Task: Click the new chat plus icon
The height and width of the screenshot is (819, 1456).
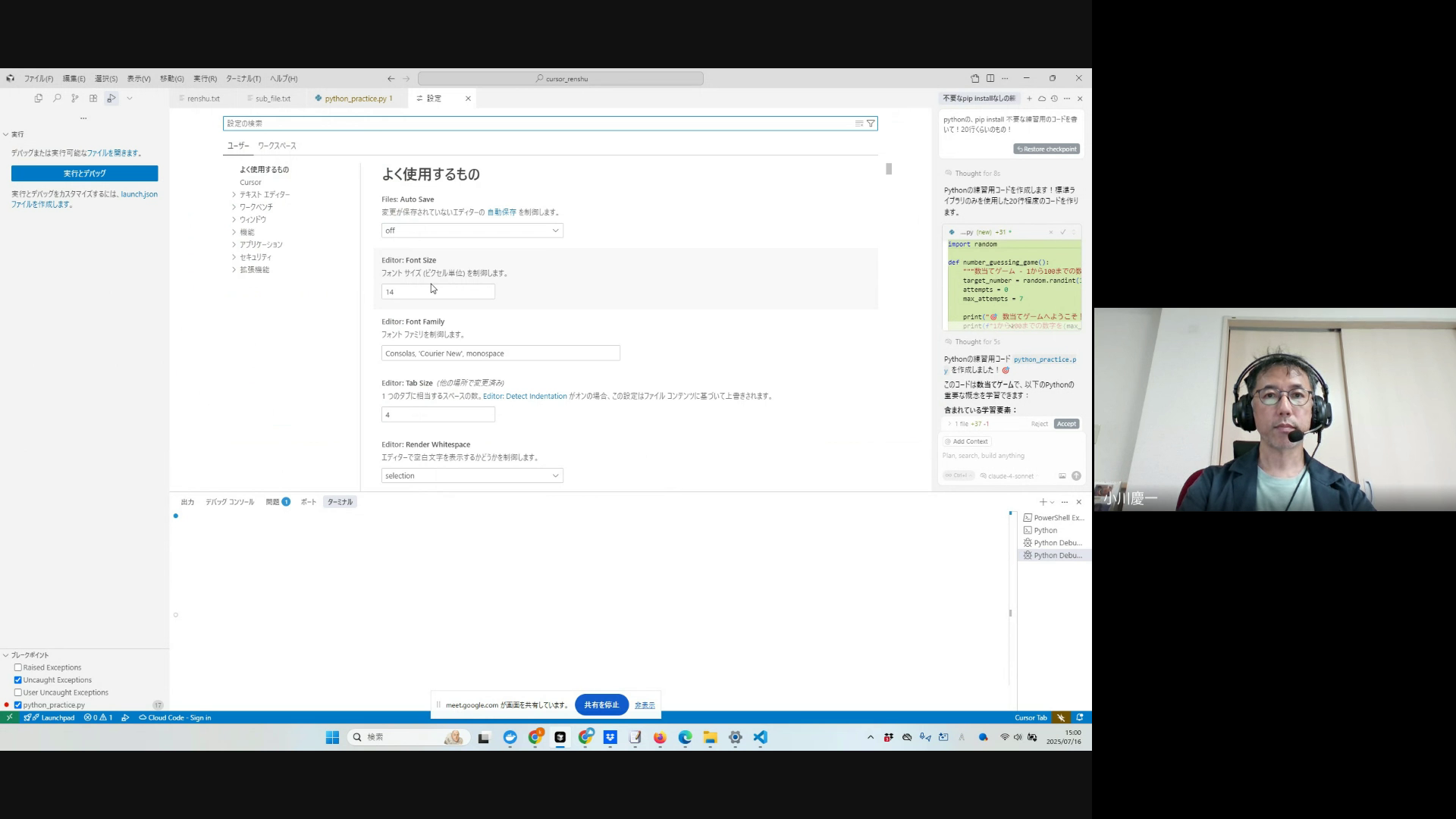Action: 1029,99
